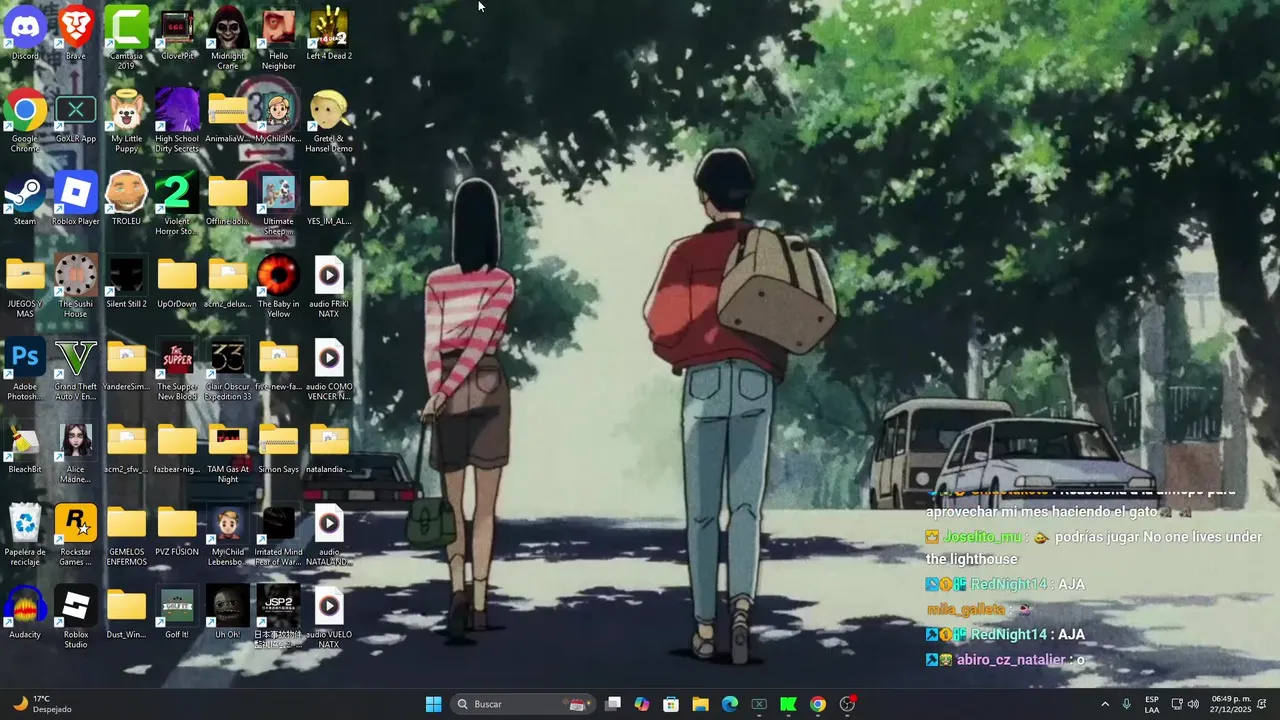Select the audio VUELO NATX file
The height and width of the screenshot is (720, 1280).
(329, 617)
